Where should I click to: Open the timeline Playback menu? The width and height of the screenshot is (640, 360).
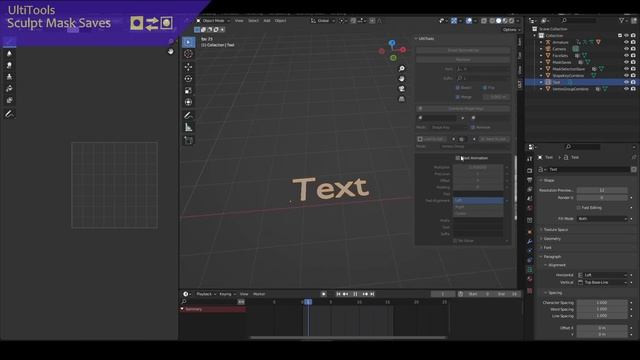206,294
